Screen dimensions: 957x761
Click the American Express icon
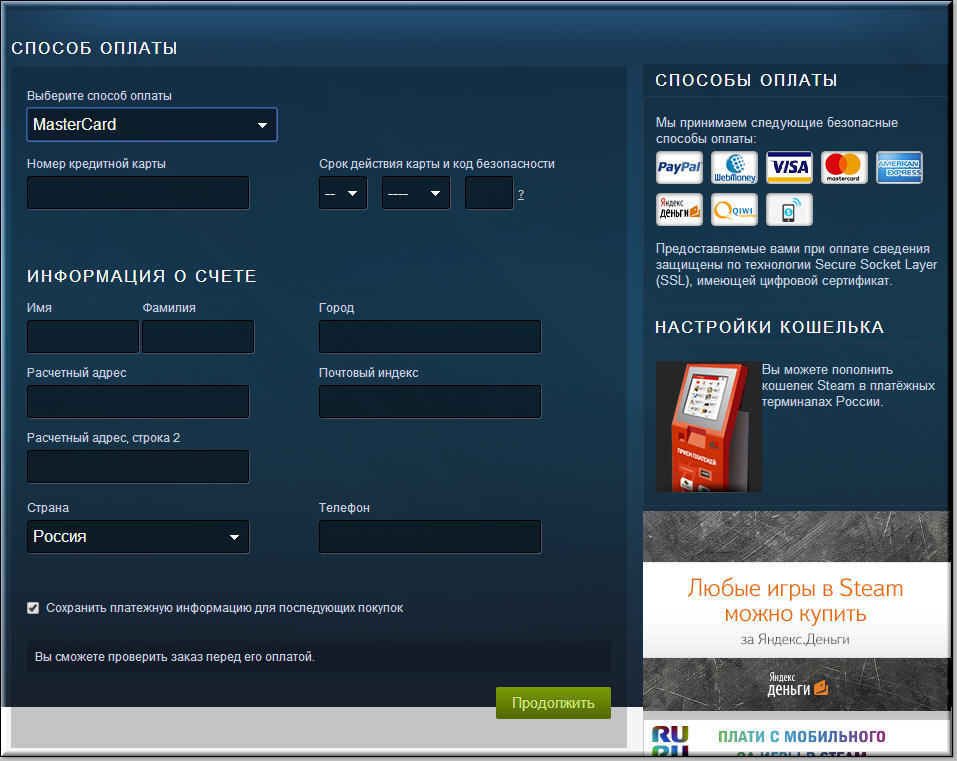click(899, 167)
